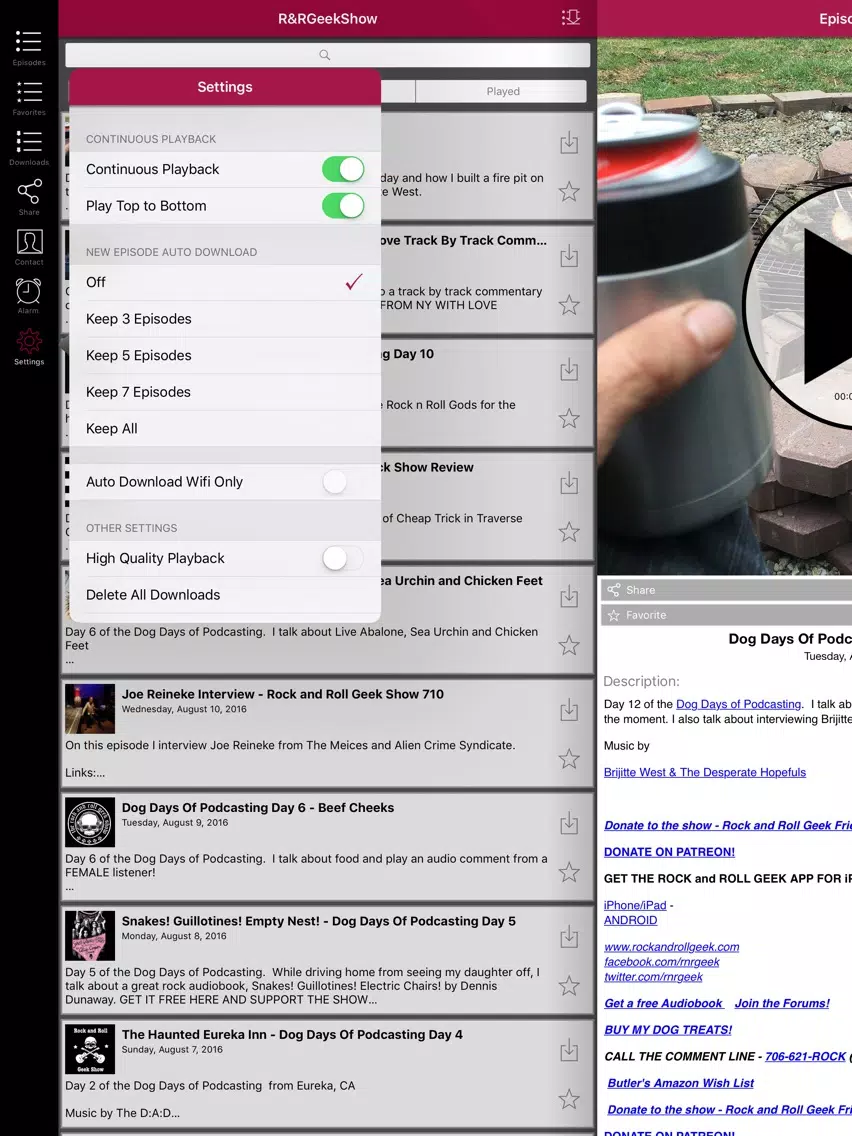This screenshot has width=852, height=1136.
Task: Open Haunted Eureka Inn episode thumbnail
Action: [90, 1049]
